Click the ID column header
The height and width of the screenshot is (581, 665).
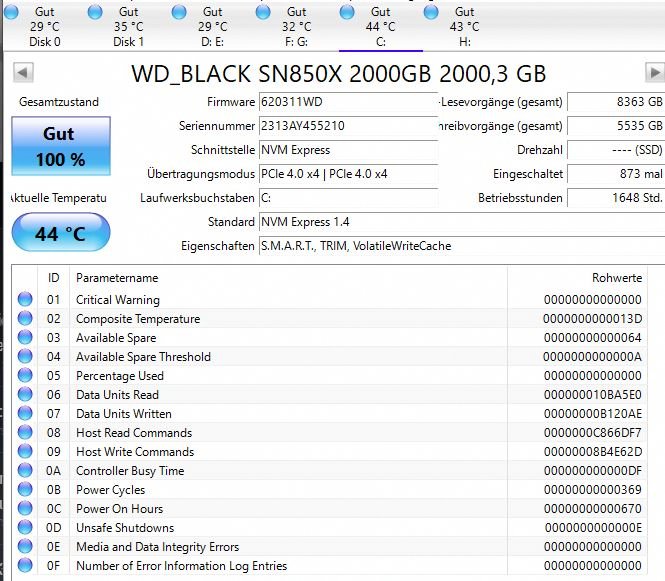click(53, 278)
